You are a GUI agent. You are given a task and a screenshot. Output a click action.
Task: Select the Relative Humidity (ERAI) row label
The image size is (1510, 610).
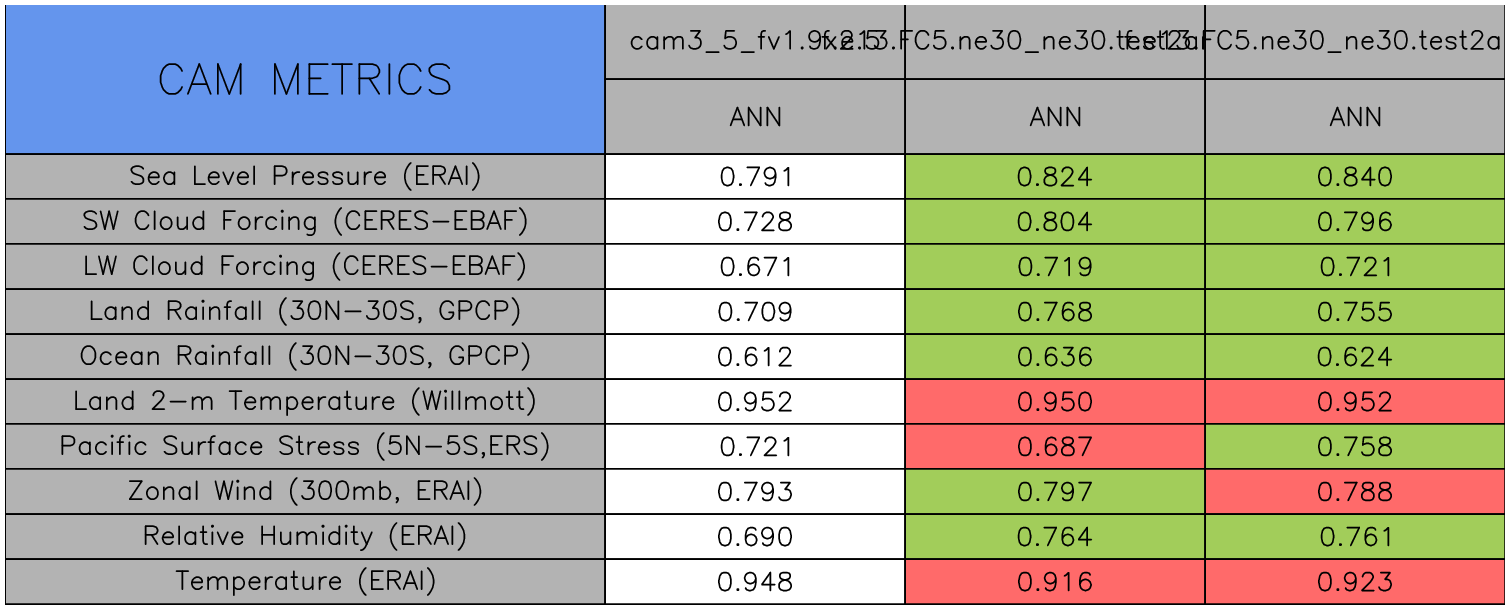(305, 537)
